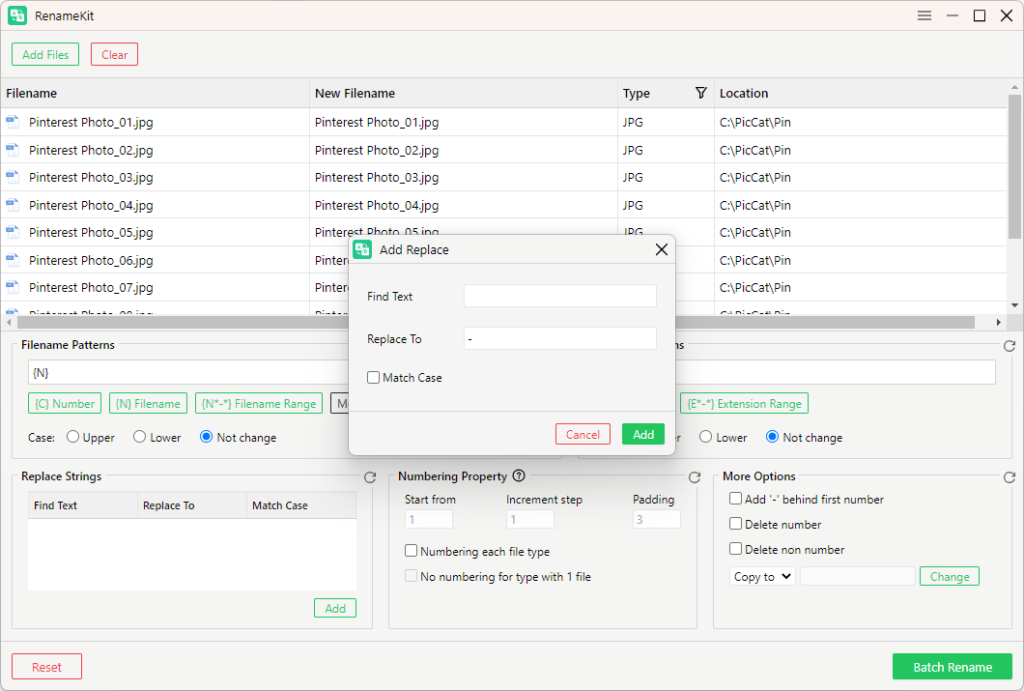Click Match Case column header in Replace Strings
This screenshot has width=1024, height=691.
tap(301, 505)
